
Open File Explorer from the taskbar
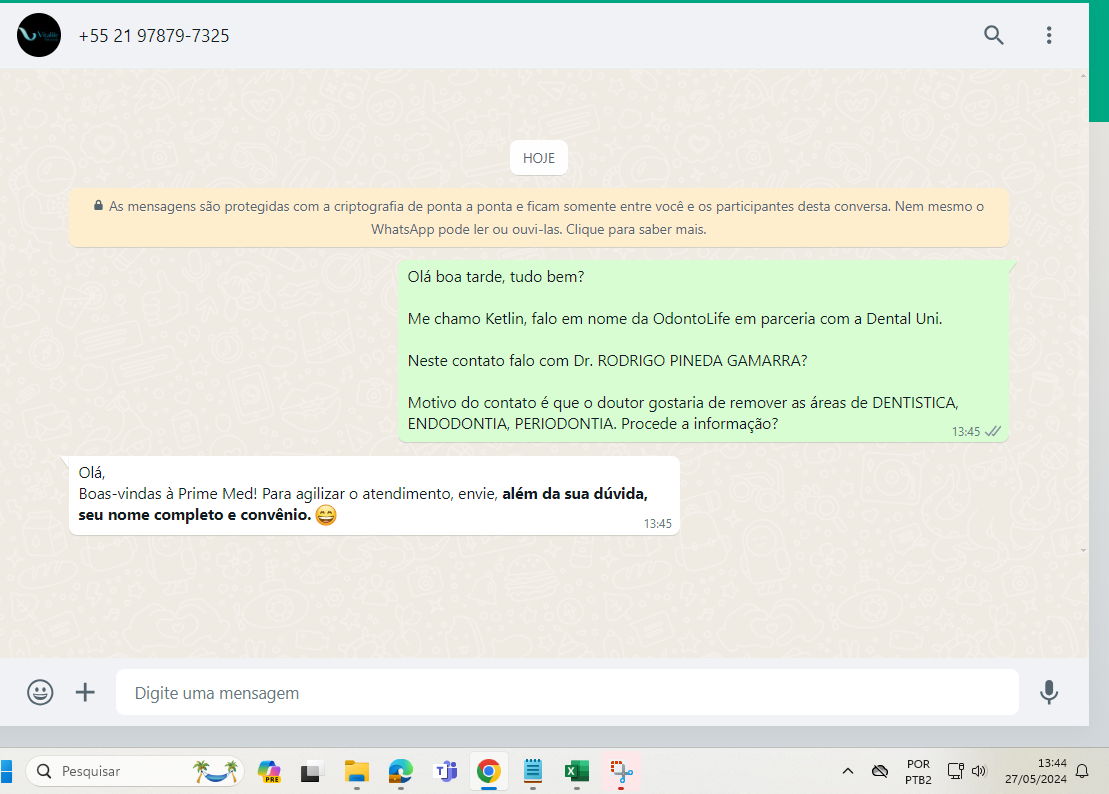click(357, 771)
